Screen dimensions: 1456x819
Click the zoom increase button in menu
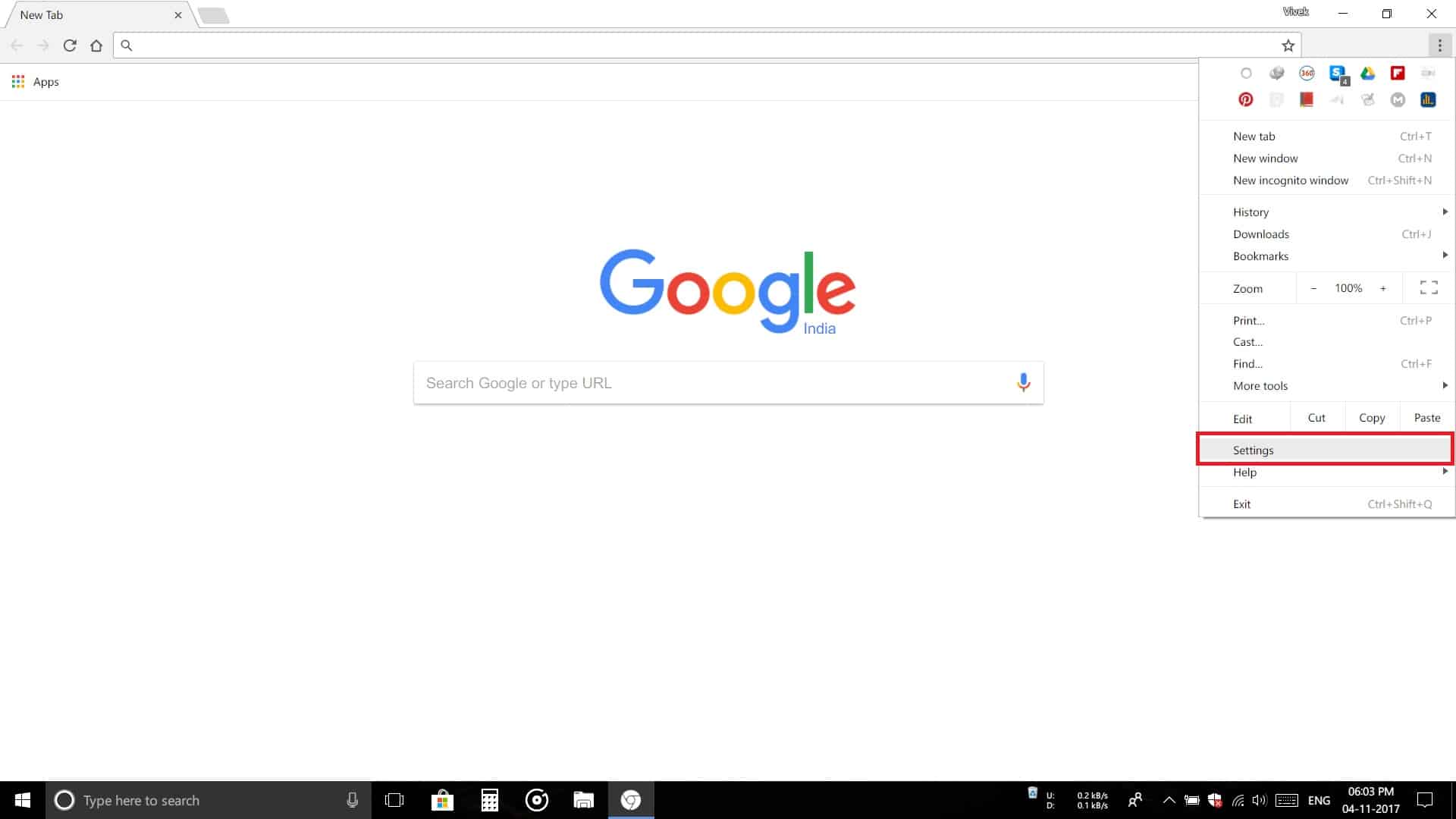point(1383,288)
